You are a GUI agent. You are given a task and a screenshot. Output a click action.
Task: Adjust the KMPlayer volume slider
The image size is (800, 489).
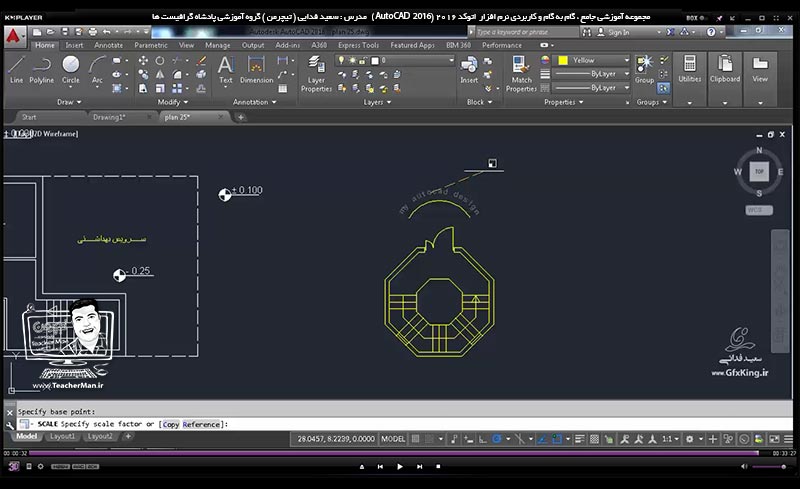click(768, 467)
